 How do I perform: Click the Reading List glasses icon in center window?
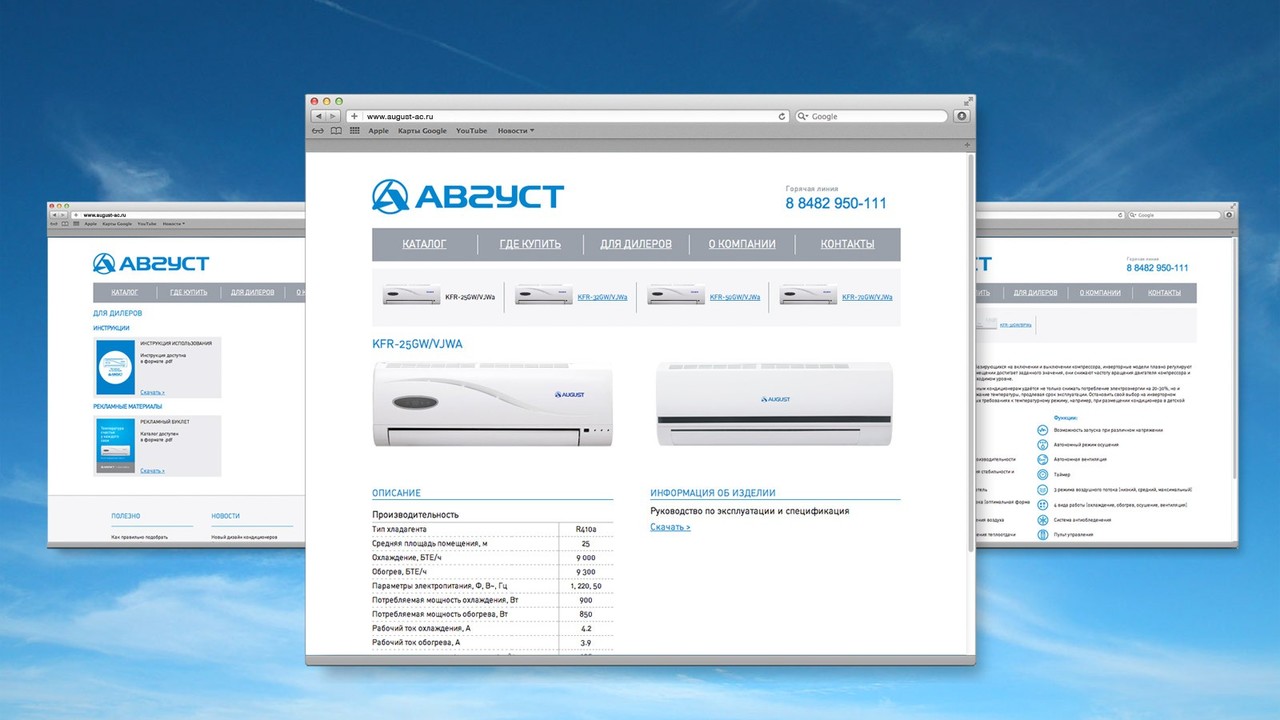(x=318, y=131)
